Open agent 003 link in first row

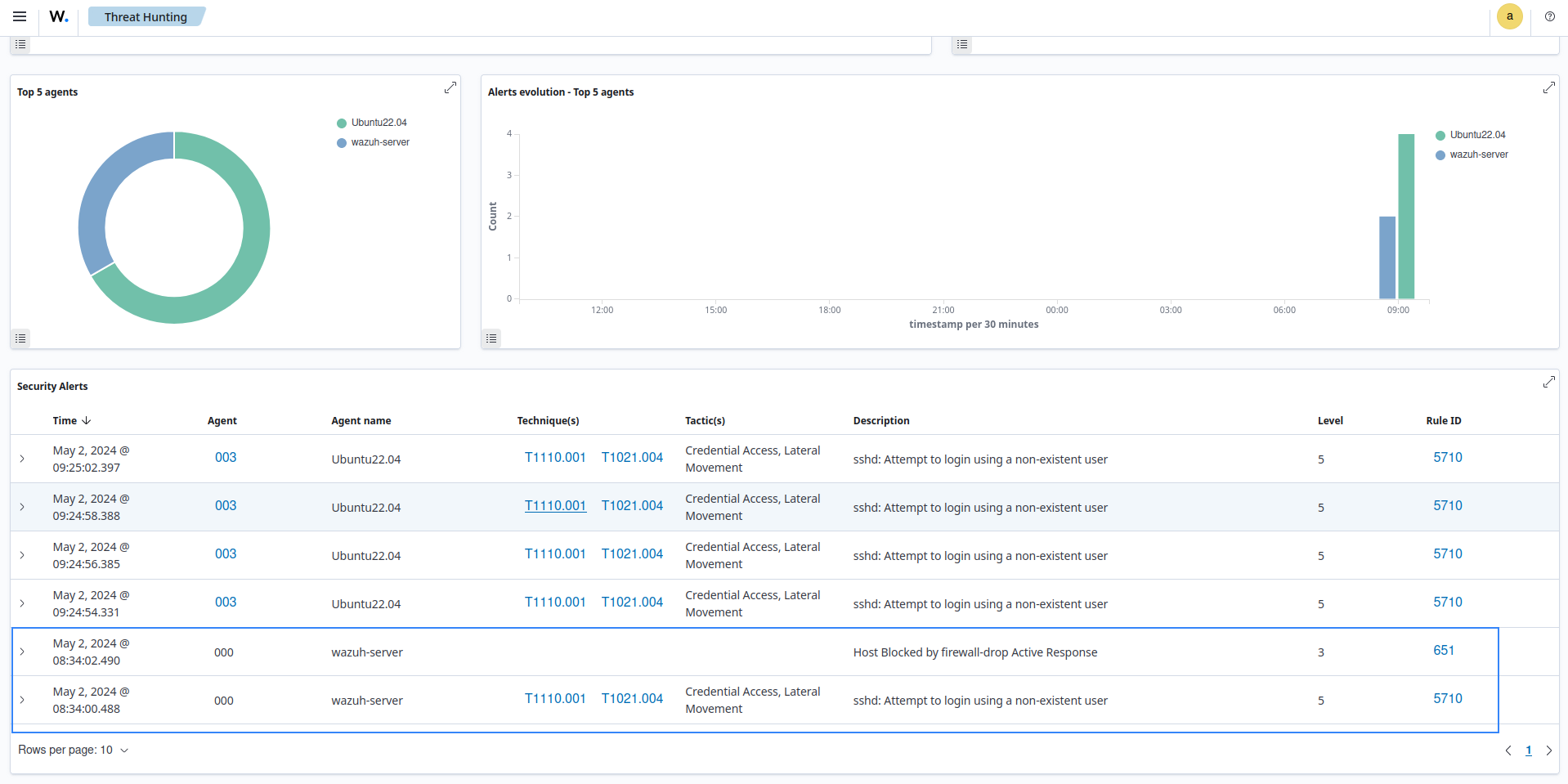pos(226,457)
